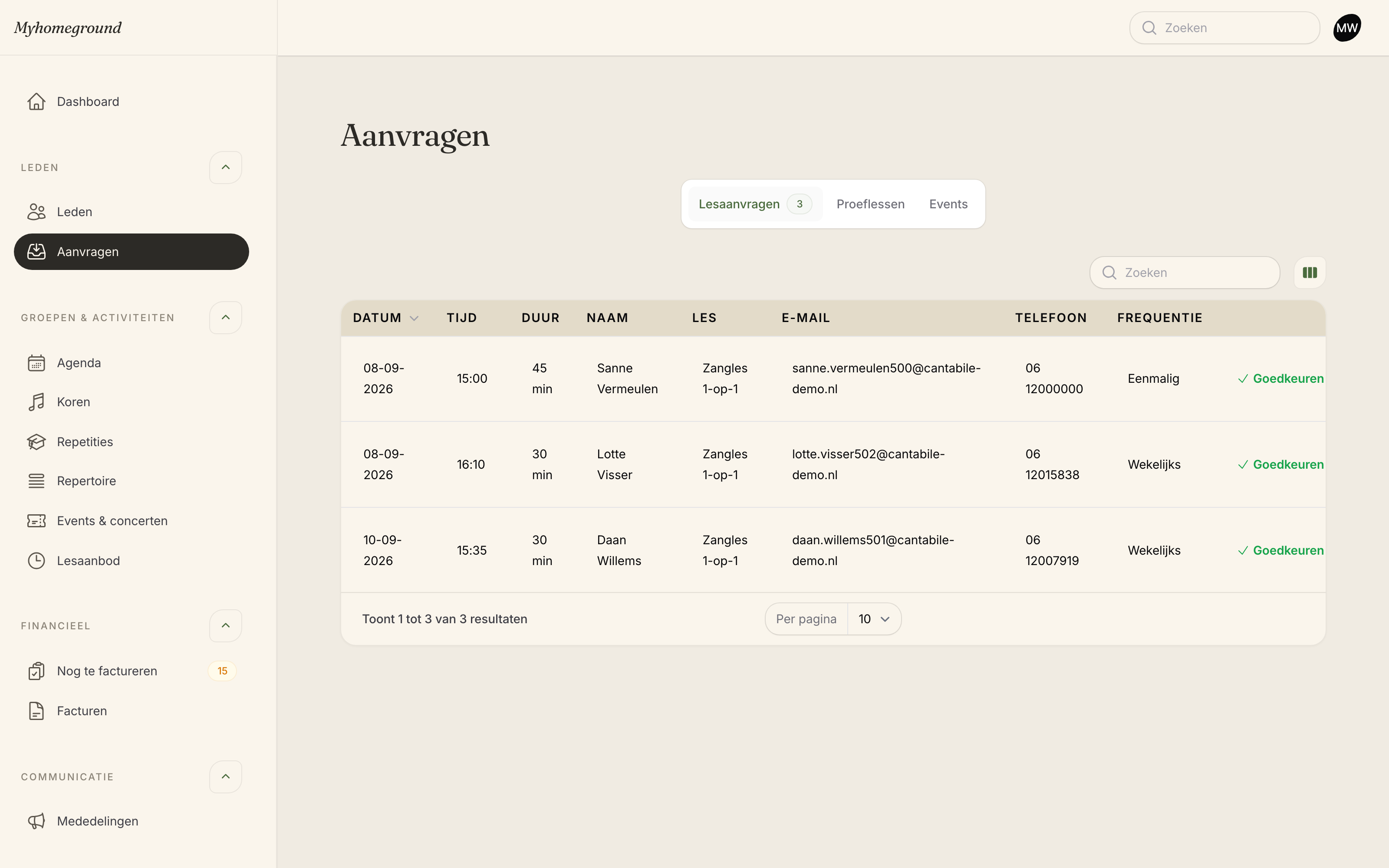
Task: Approve Daan Willems's request via Goedkeuren
Action: pos(1280,551)
